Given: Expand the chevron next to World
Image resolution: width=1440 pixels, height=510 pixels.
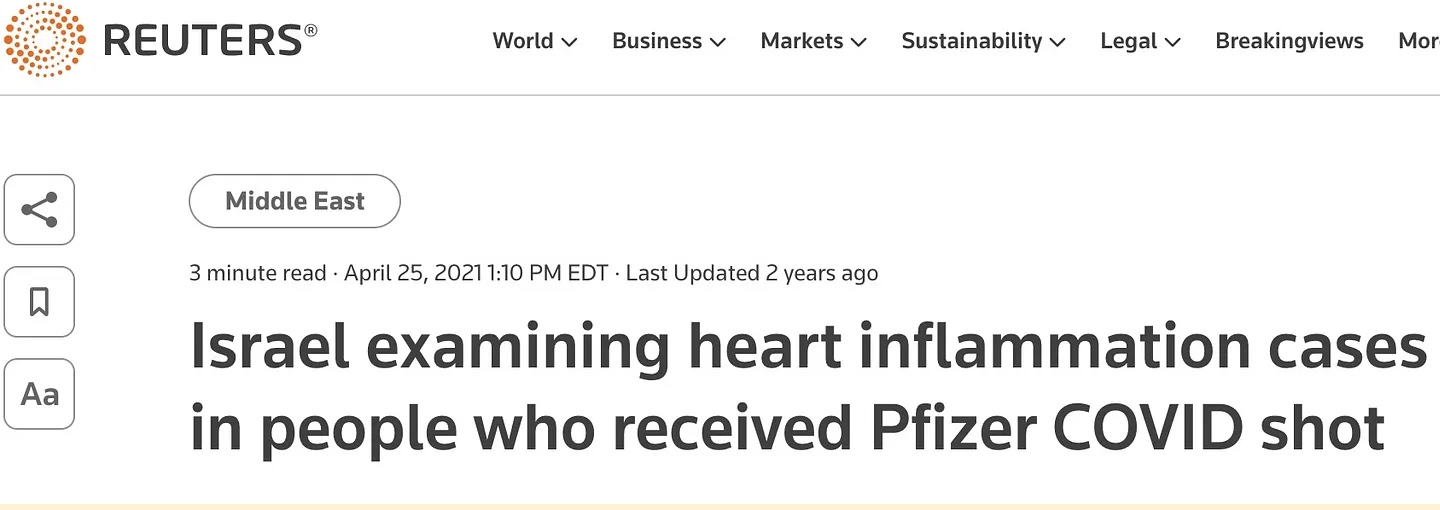Looking at the screenshot, I should pyautogui.click(x=569, y=42).
